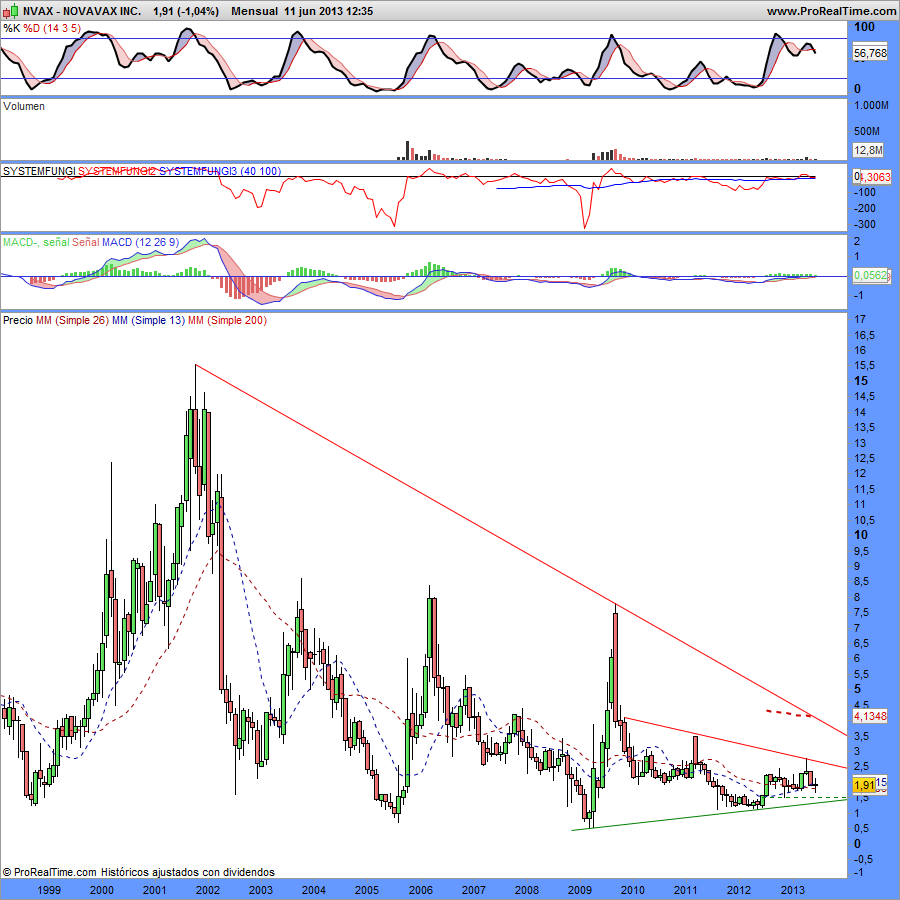Click the candlestick icon beside NVAX title
Image resolution: width=900 pixels, height=900 pixels.
(x=11, y=10)
